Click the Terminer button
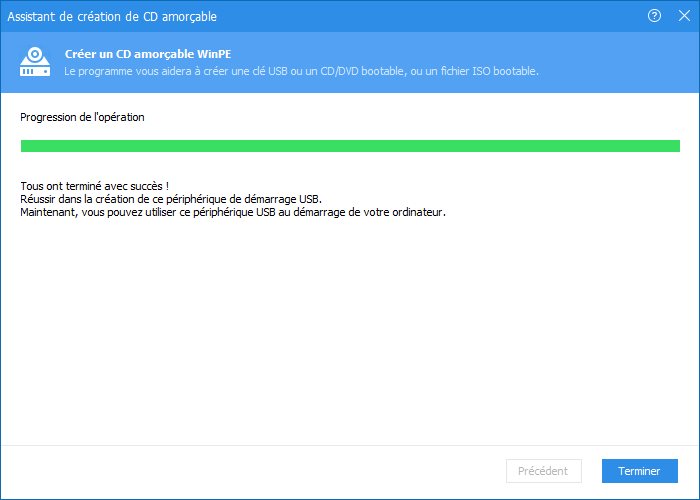700x500 pixels. 639,471
